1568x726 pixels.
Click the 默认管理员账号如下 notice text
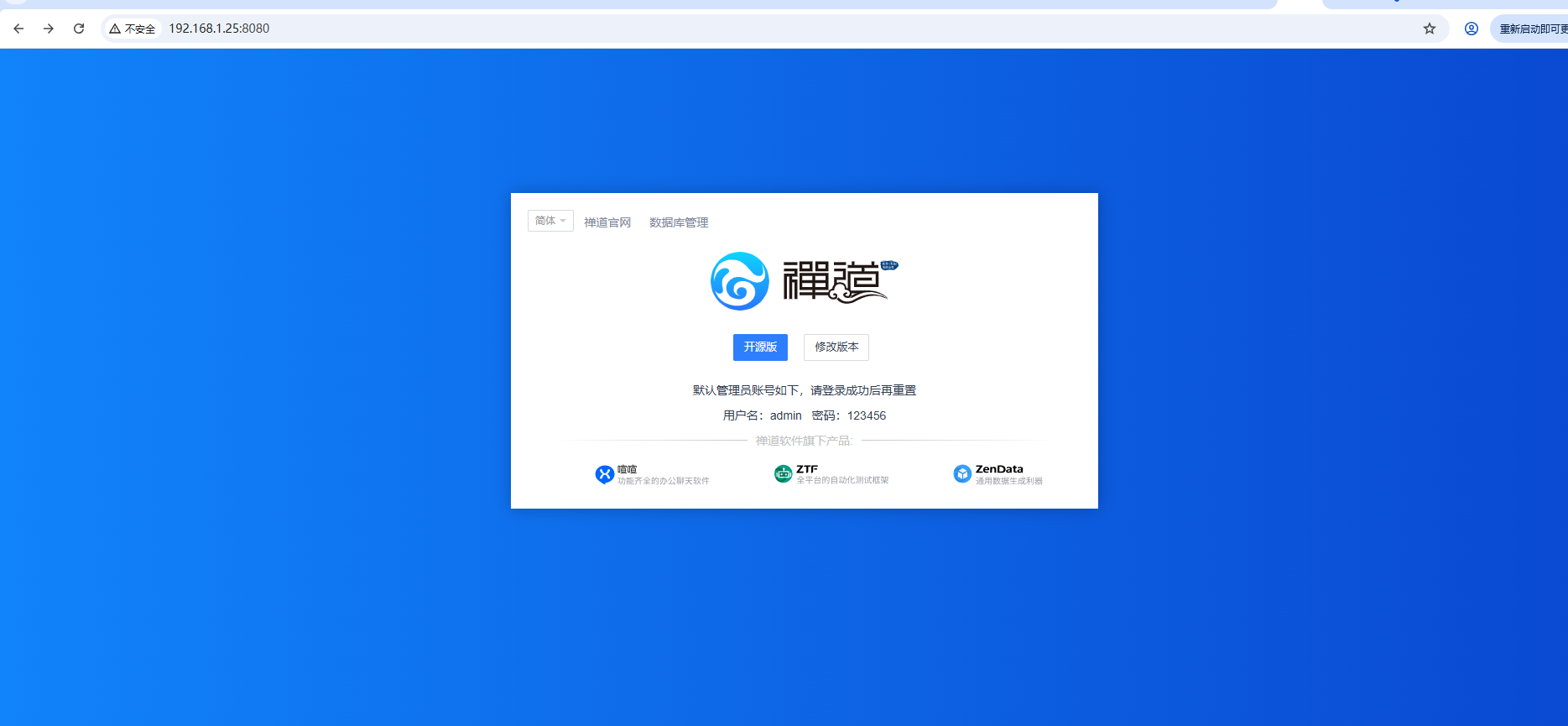(x=805, y=390)
